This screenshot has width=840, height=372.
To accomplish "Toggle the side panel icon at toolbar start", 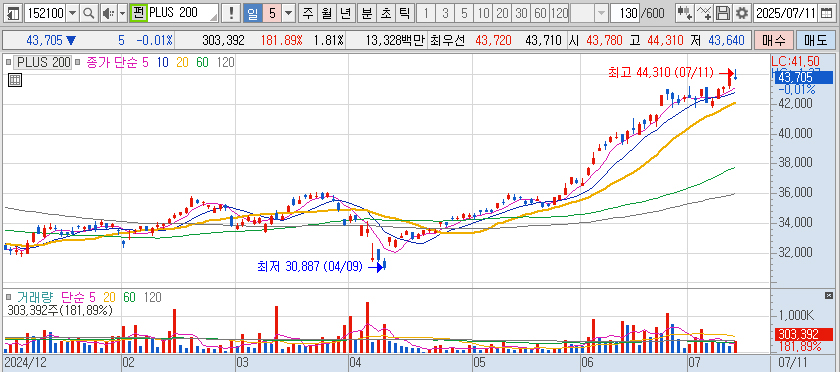I will pos(13,13).
